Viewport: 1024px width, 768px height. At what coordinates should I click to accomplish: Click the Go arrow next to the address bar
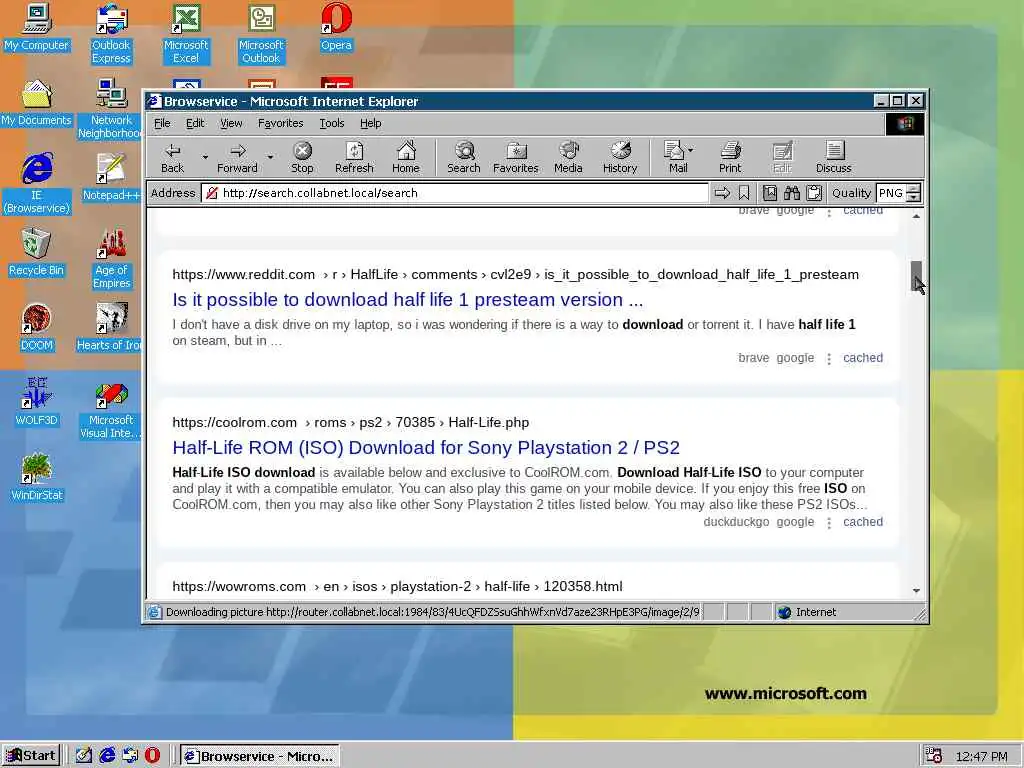[722, 193]
